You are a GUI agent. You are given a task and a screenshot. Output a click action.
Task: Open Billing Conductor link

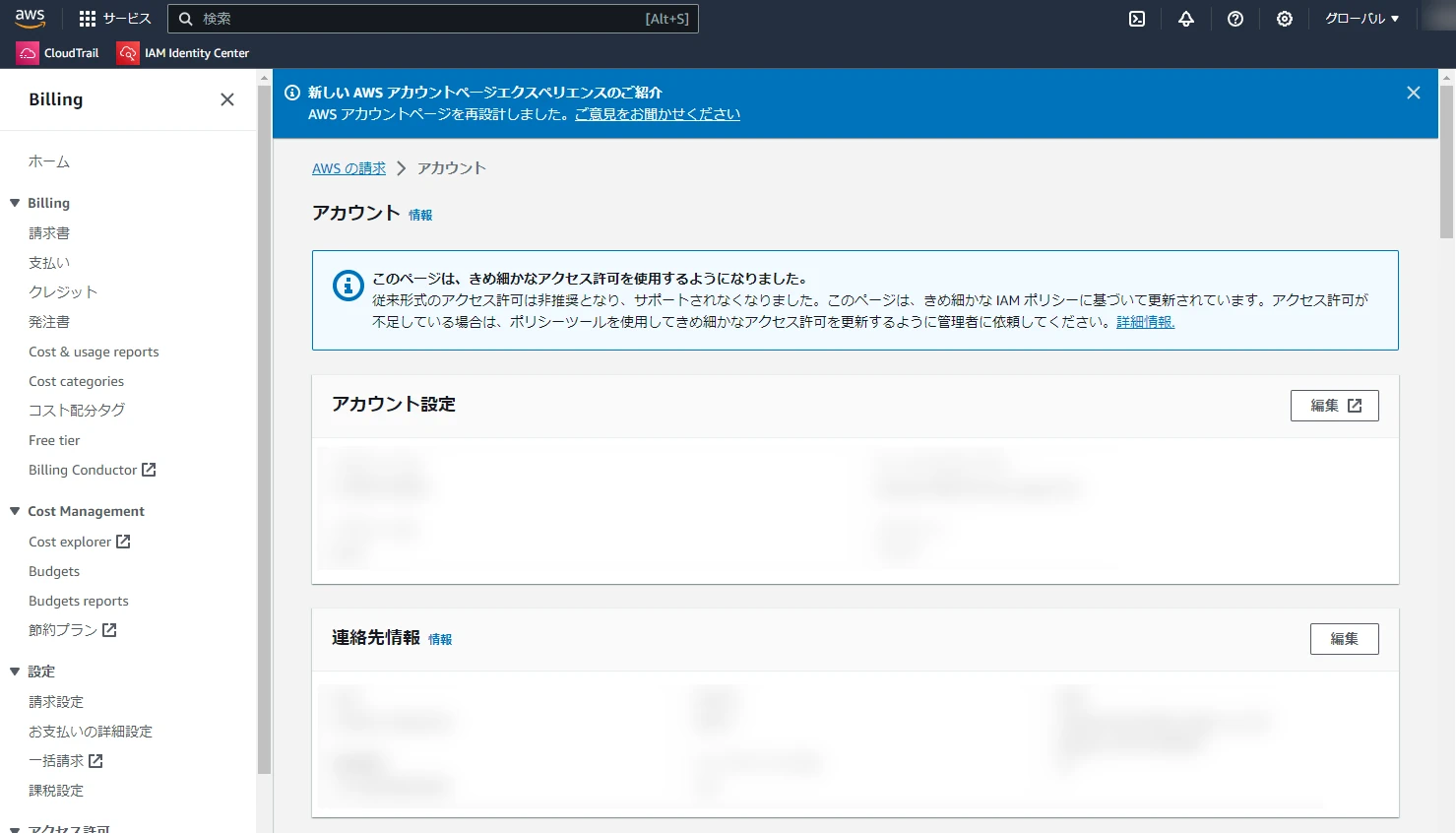[83, 470]
